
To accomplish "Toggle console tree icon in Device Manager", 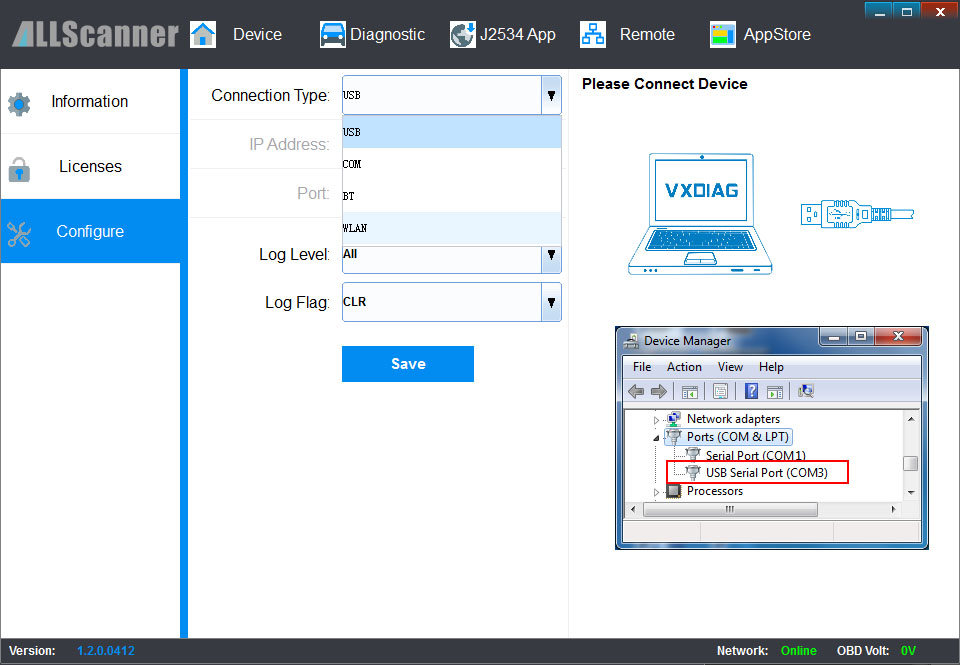I will click(x=689, y=391).
